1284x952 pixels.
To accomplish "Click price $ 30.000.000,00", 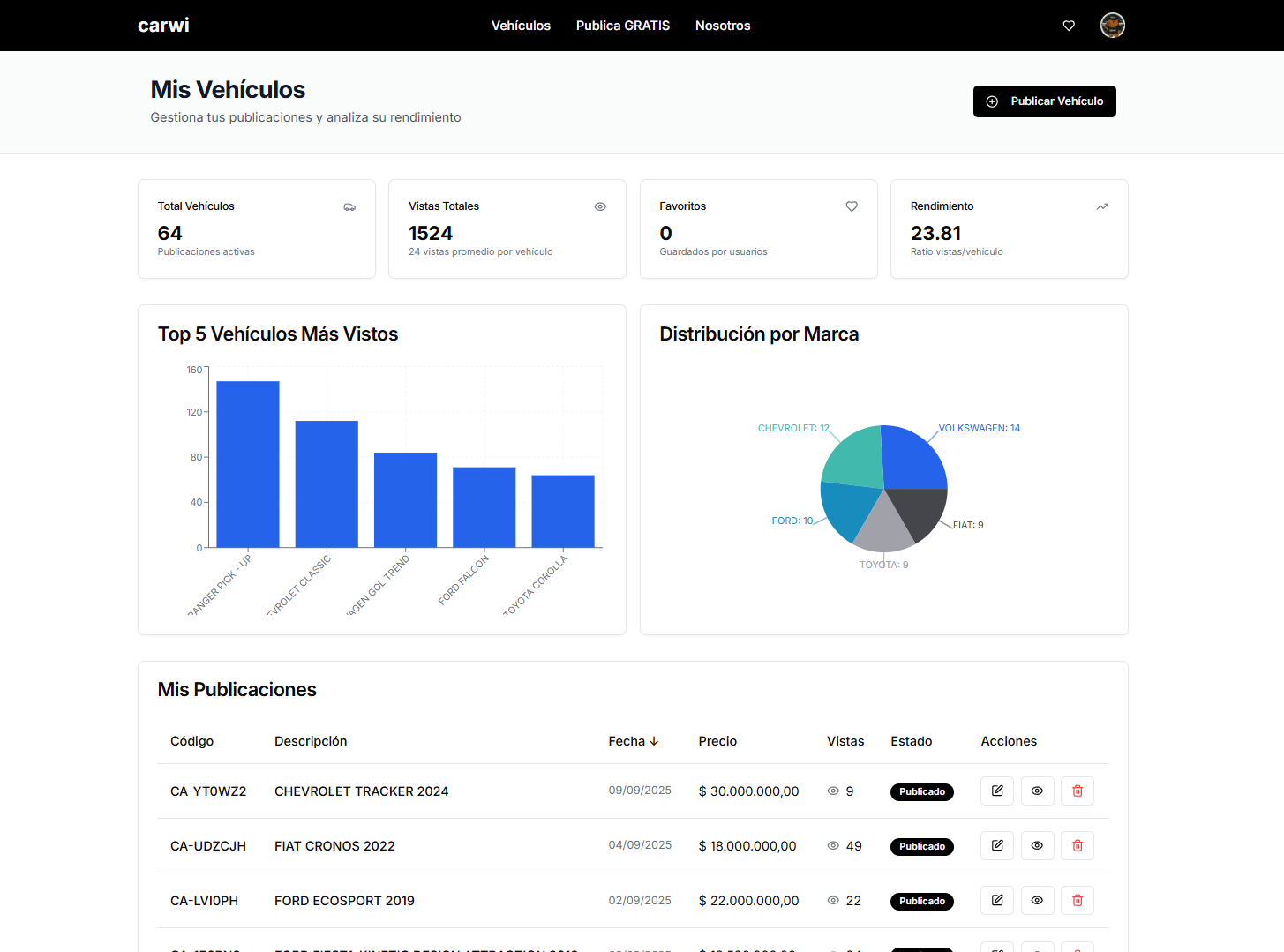I will (748, 791).
